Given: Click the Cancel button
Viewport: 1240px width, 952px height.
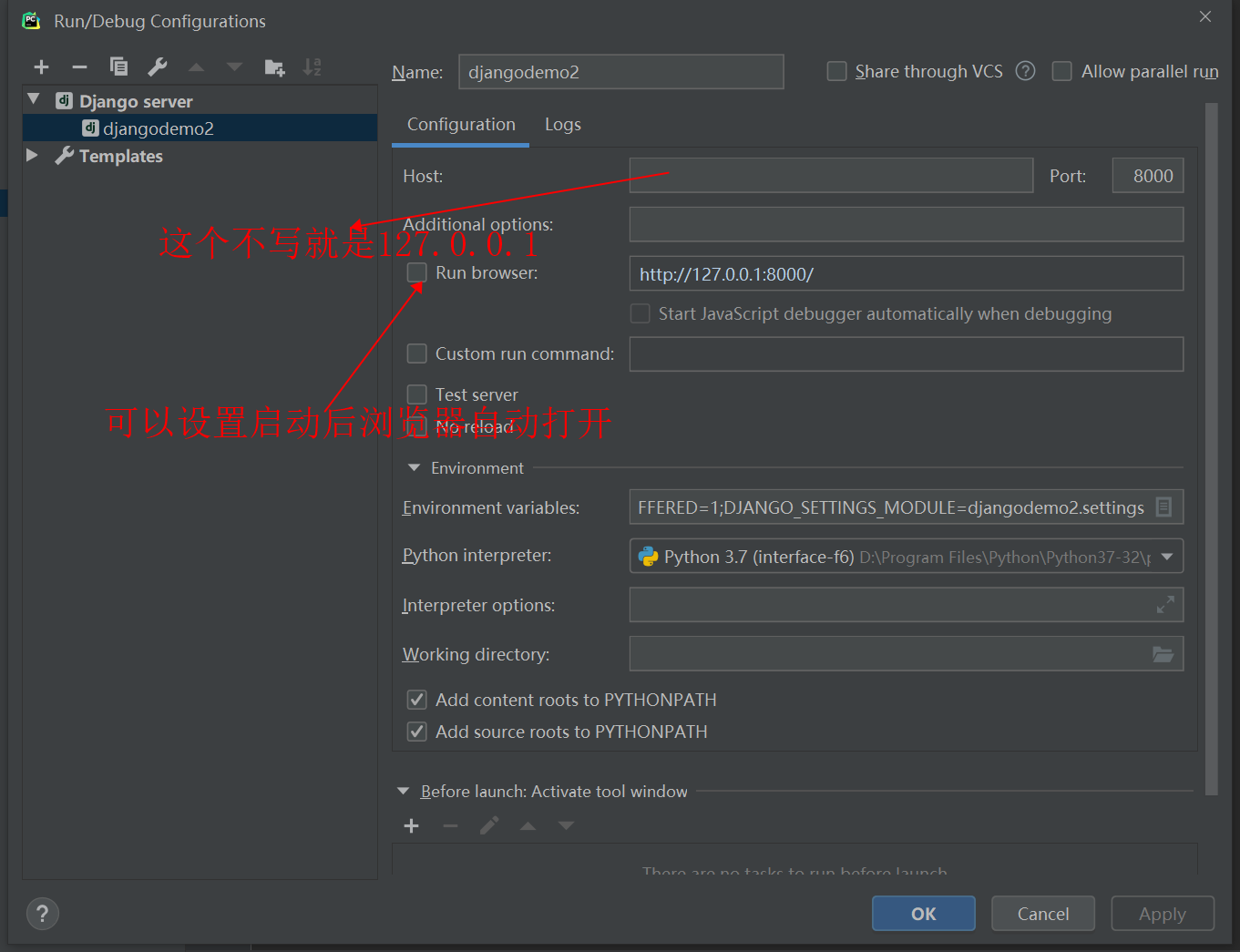Looking at the screenshot, I should pos(1043,914).
